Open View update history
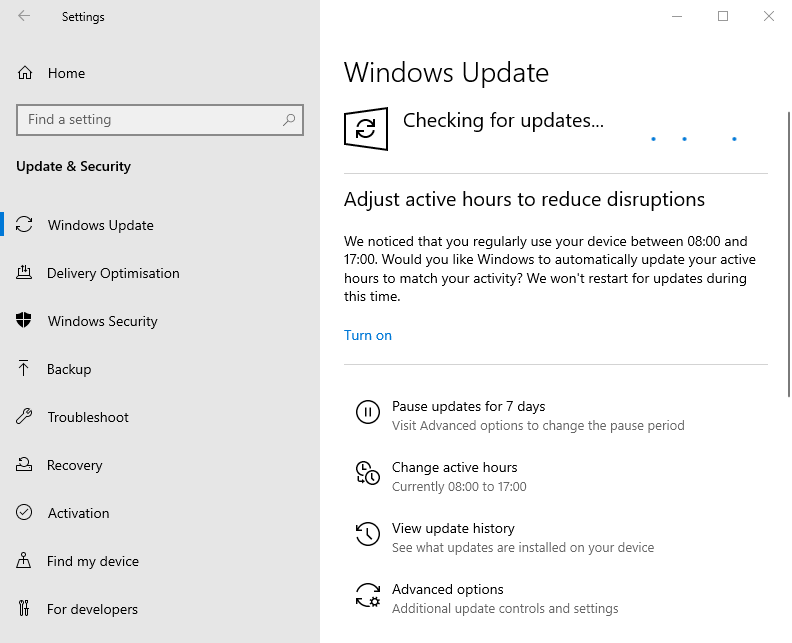The height and width of the screenshot is (643, 792). click(453, 528)
